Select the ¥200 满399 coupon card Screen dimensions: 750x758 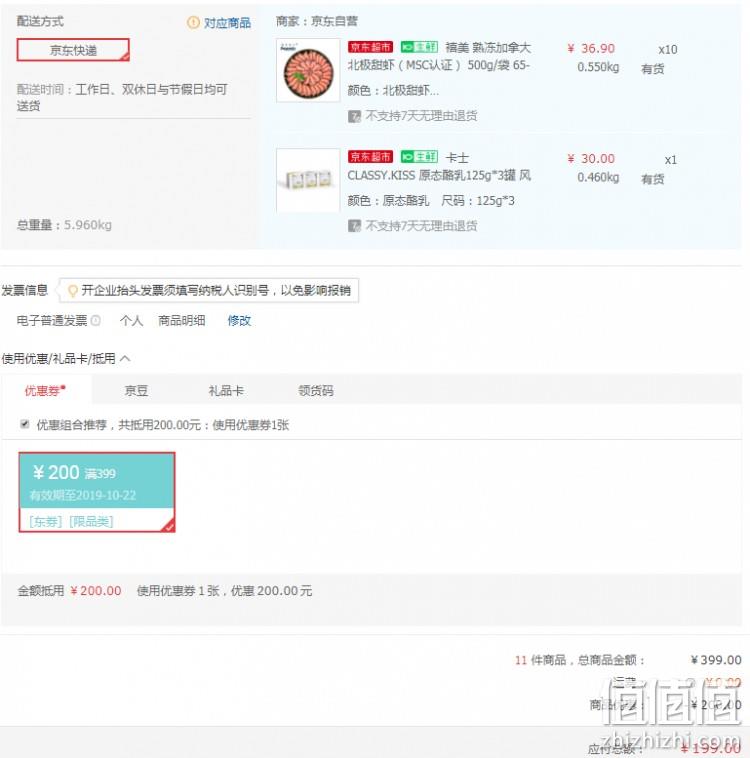[x=97, y=492]
